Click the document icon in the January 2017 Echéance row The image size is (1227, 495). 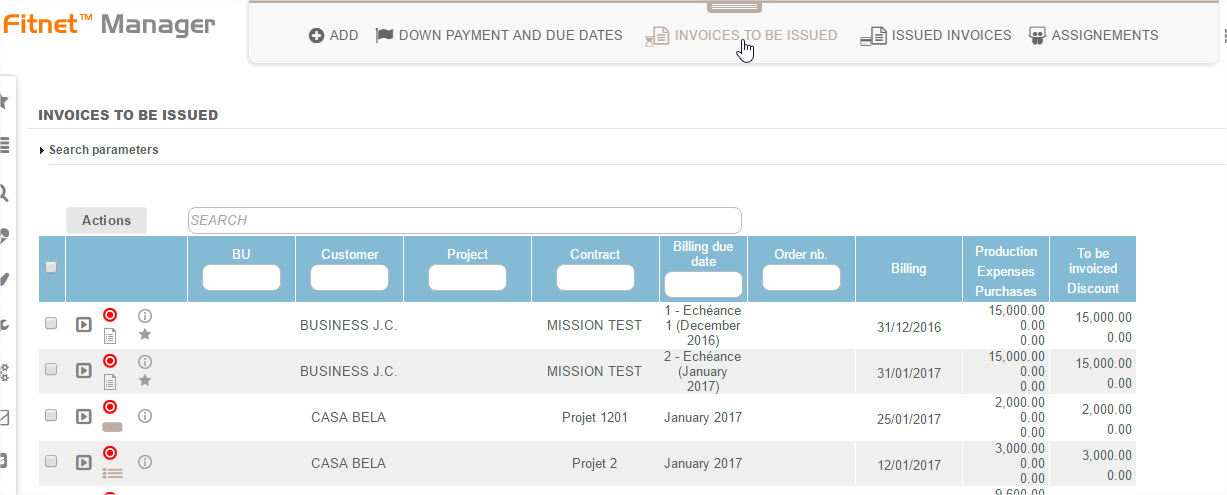pos(110,381)
